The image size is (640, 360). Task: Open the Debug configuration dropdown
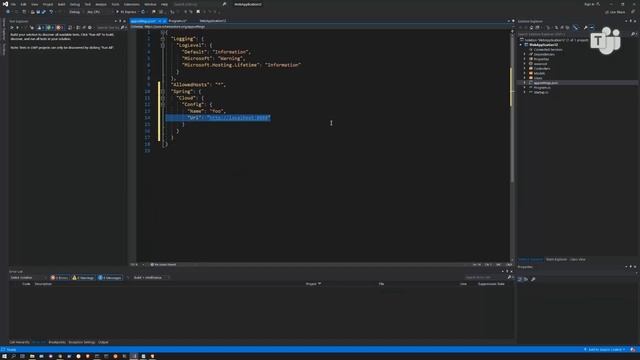75,12
